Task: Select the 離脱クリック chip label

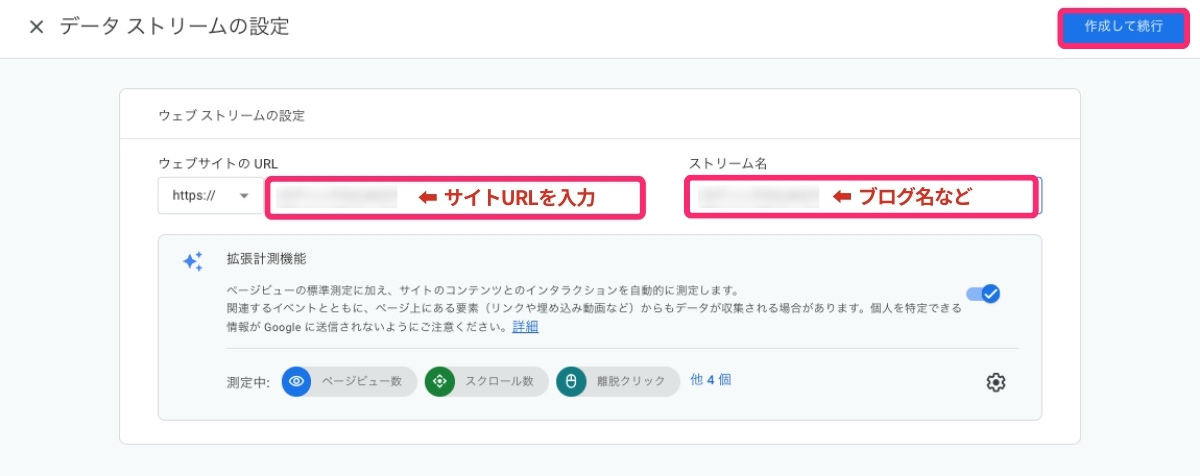Action: (x=630, y=381)
